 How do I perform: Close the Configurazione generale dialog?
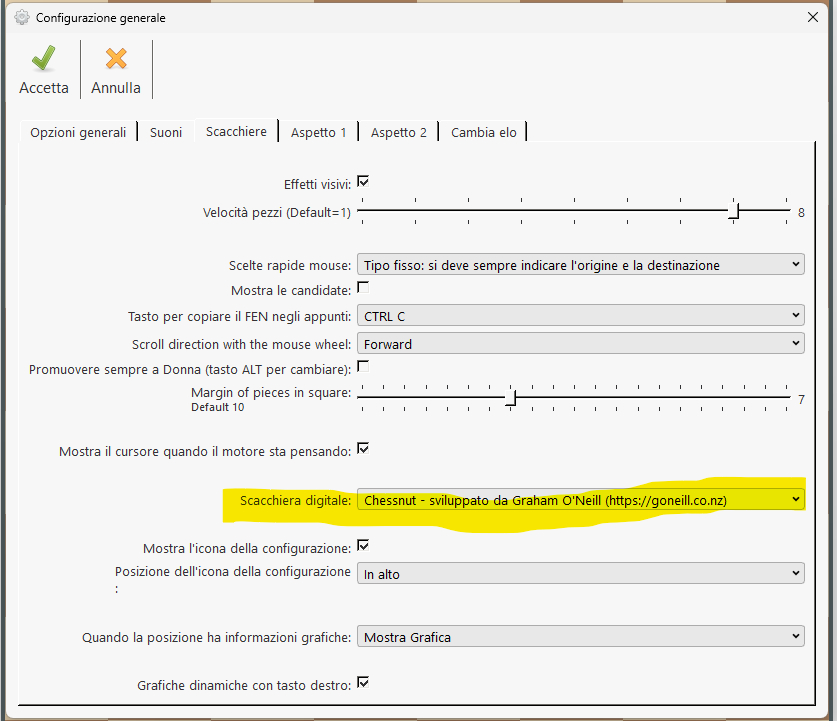pos(812,17)
